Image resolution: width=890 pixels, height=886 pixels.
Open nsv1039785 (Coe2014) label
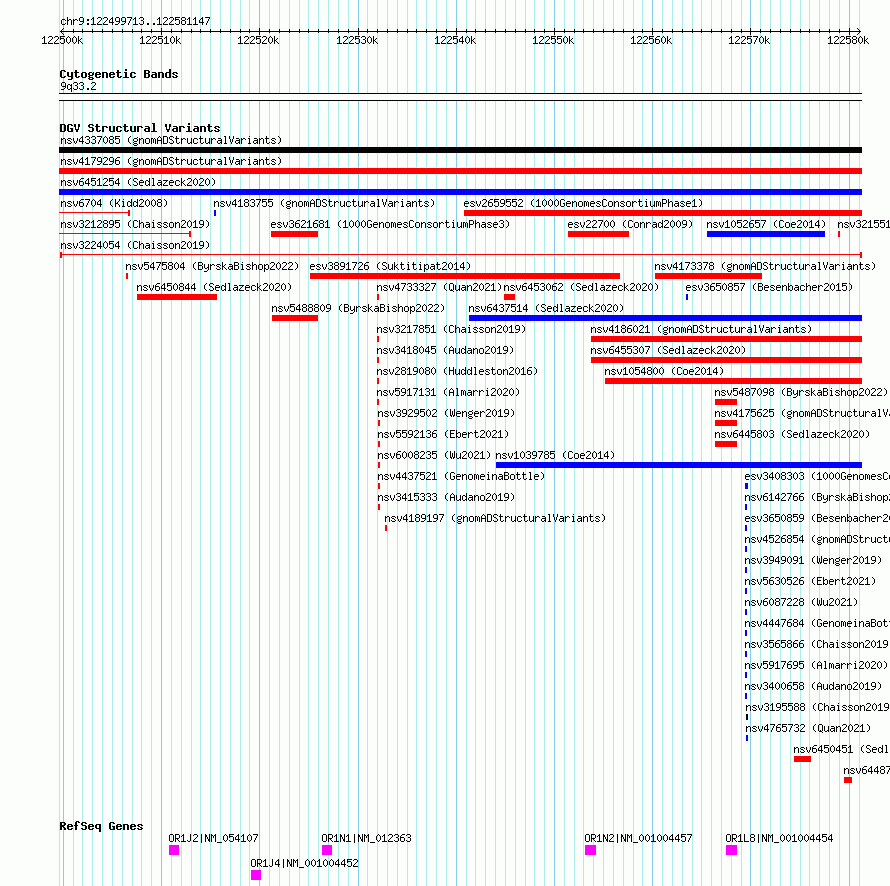555,455
